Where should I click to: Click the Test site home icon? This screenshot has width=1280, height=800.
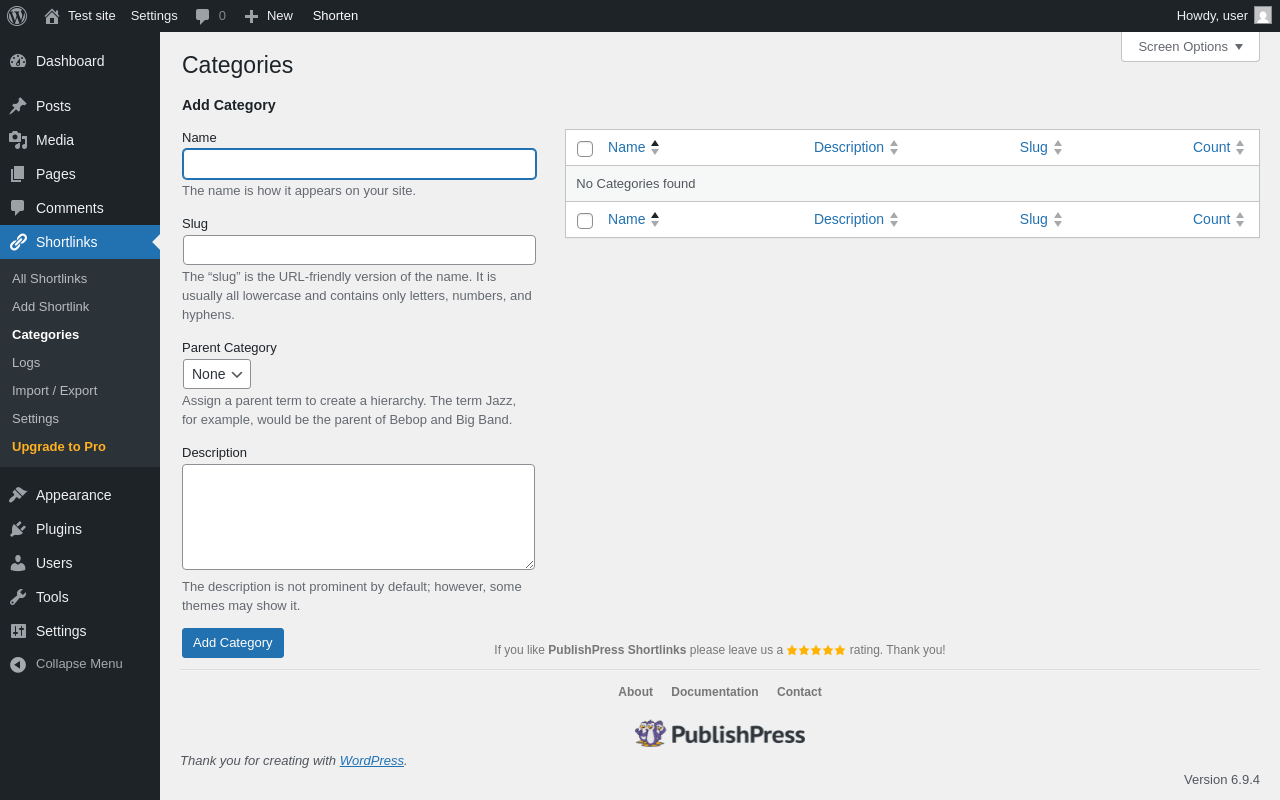[52, 16]
